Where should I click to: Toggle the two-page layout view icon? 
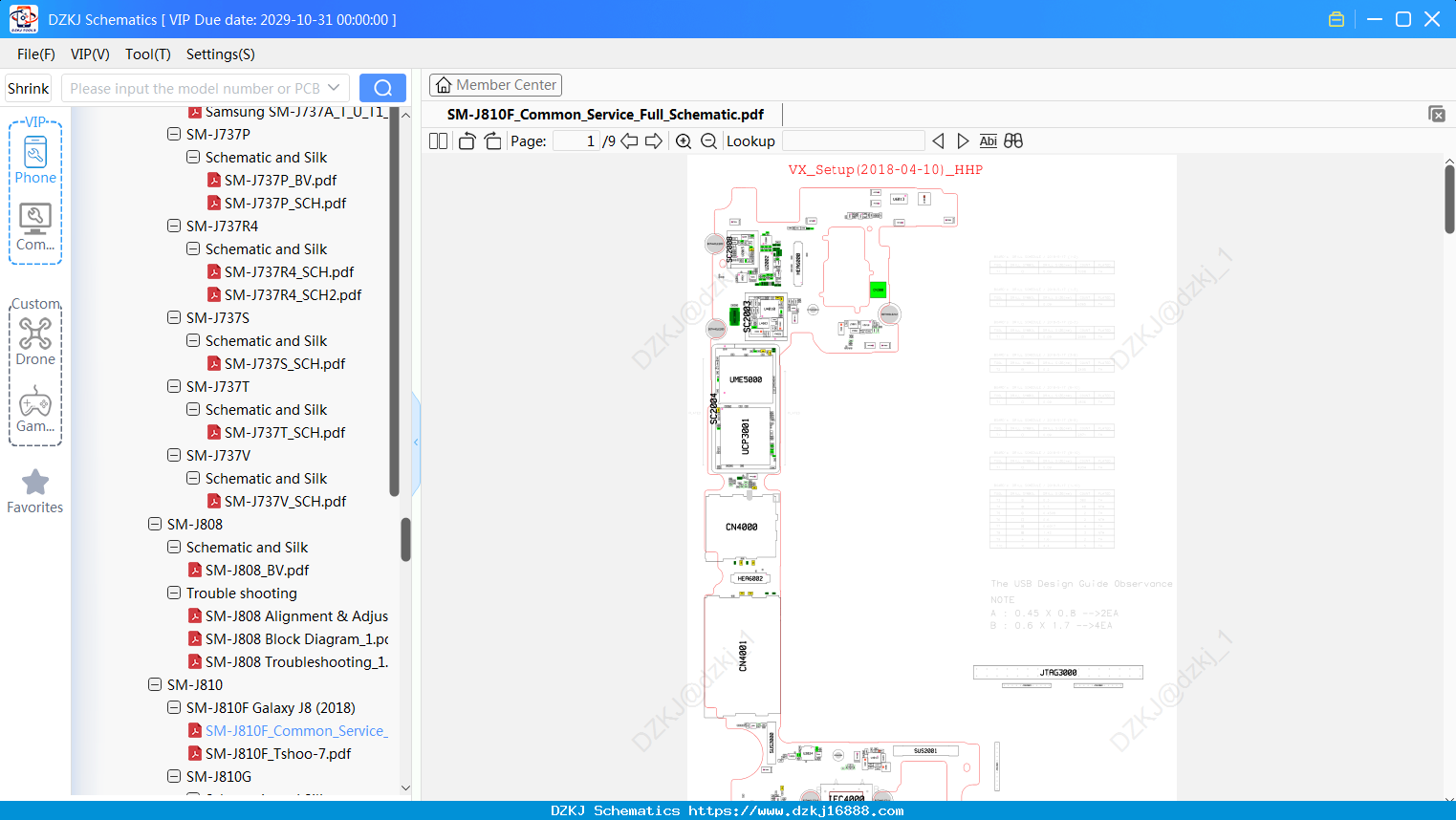tap(439, 141)
